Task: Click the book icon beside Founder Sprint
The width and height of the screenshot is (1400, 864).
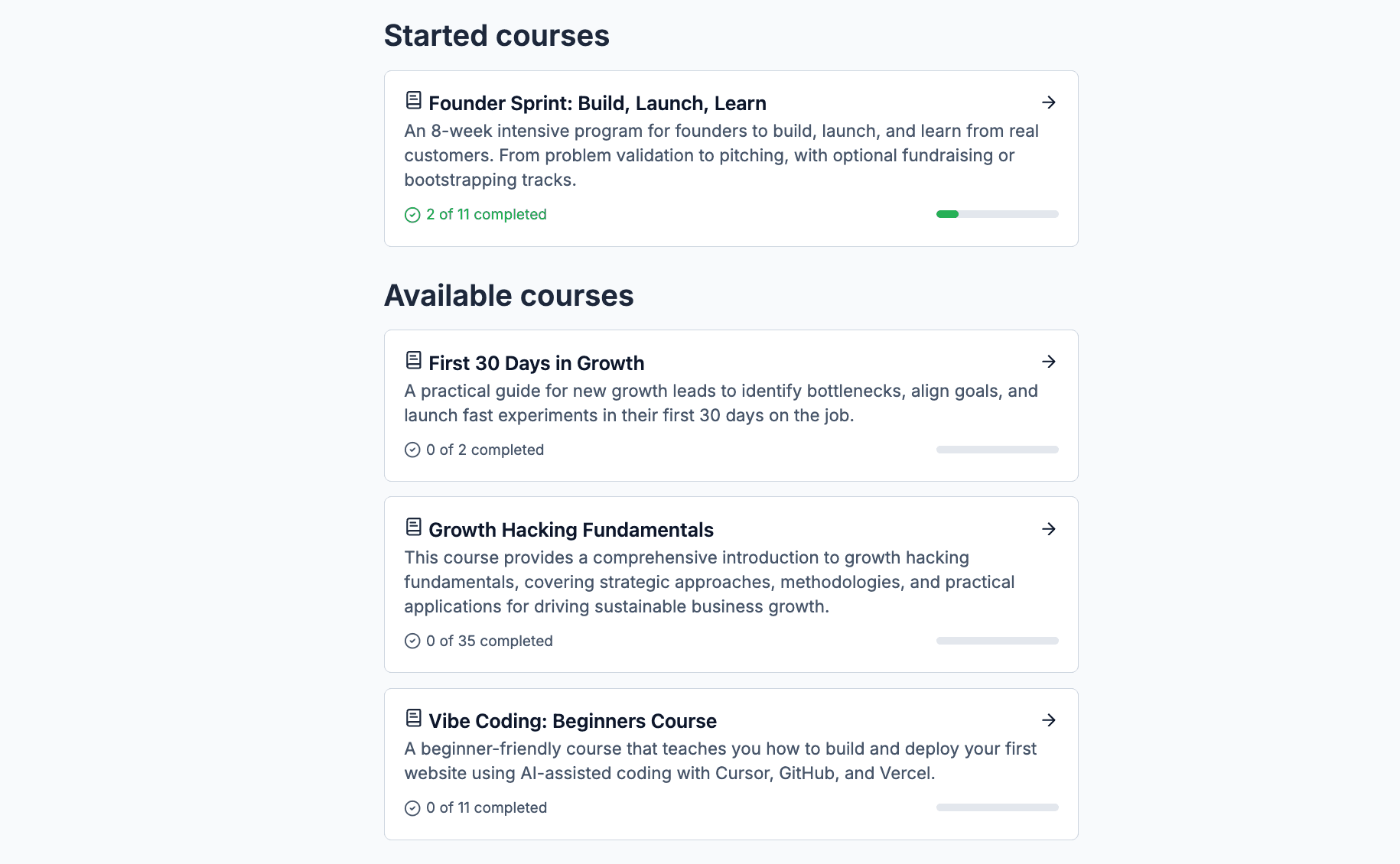Action: click(x=414, y=99)
